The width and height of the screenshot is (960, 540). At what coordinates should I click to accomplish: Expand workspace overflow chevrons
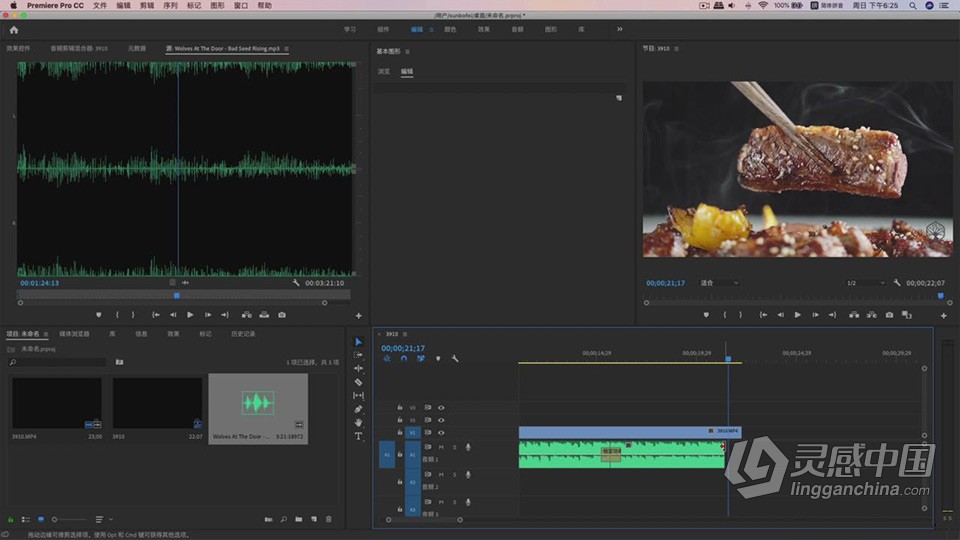coord(620,29)
